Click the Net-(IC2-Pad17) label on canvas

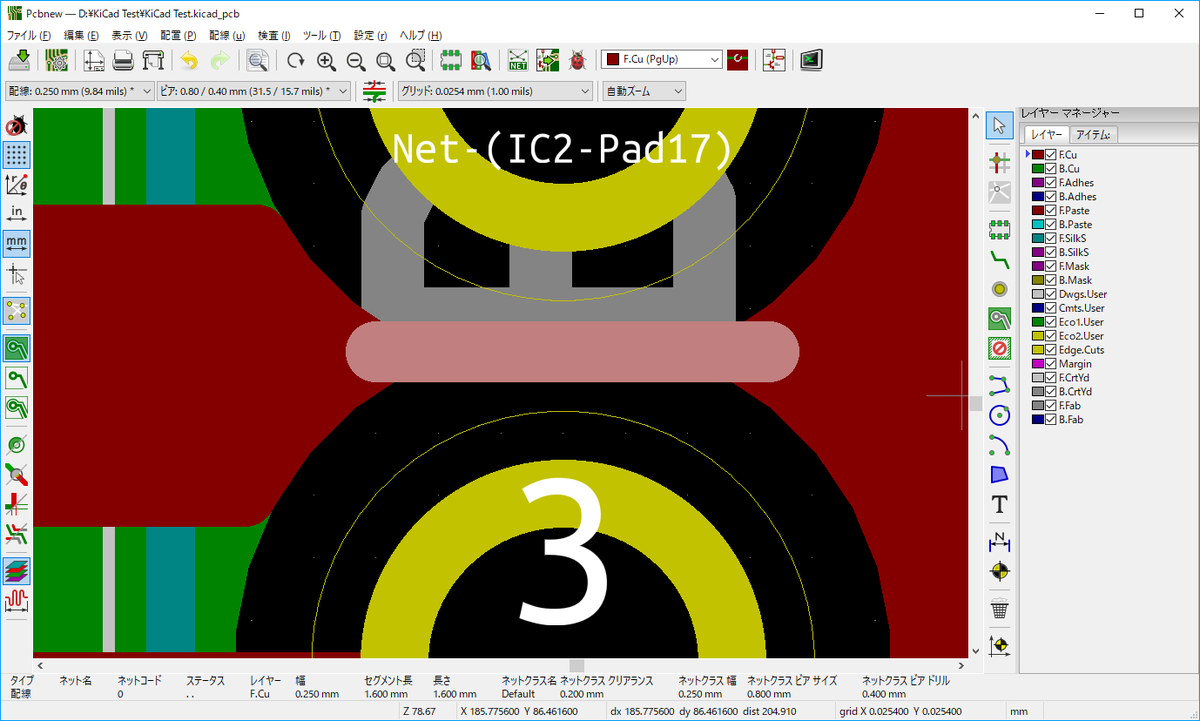point(563,148)
